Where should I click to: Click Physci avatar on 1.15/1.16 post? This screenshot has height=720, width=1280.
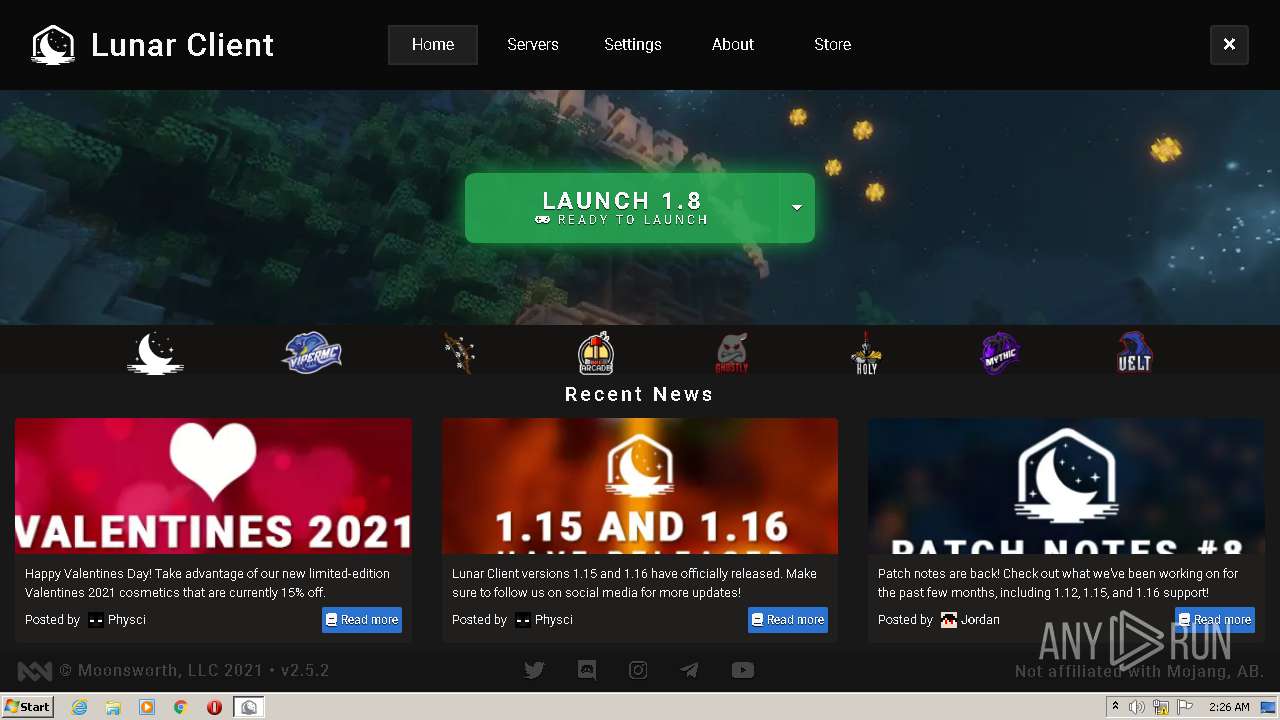click(523, 620)
